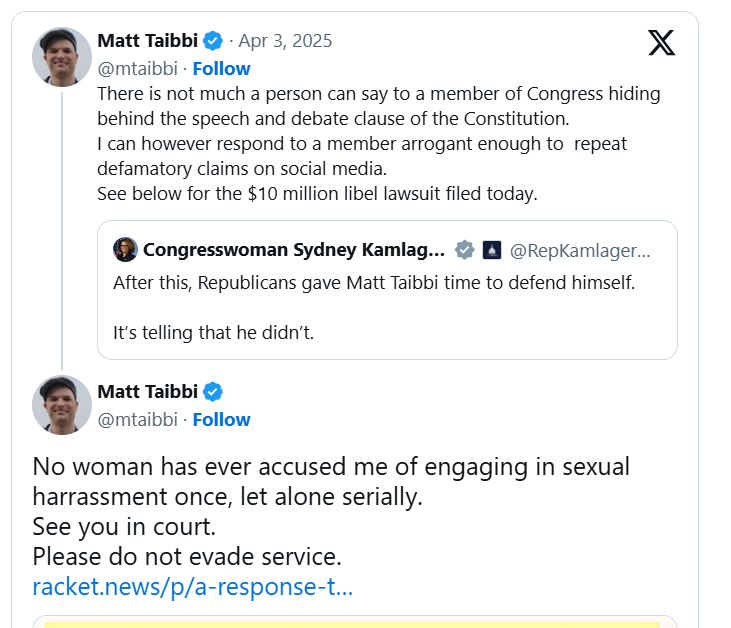The image size is (731, 628).
Task: Click the @mtaibbi handle in second tweet
Action: coord(137,419)
